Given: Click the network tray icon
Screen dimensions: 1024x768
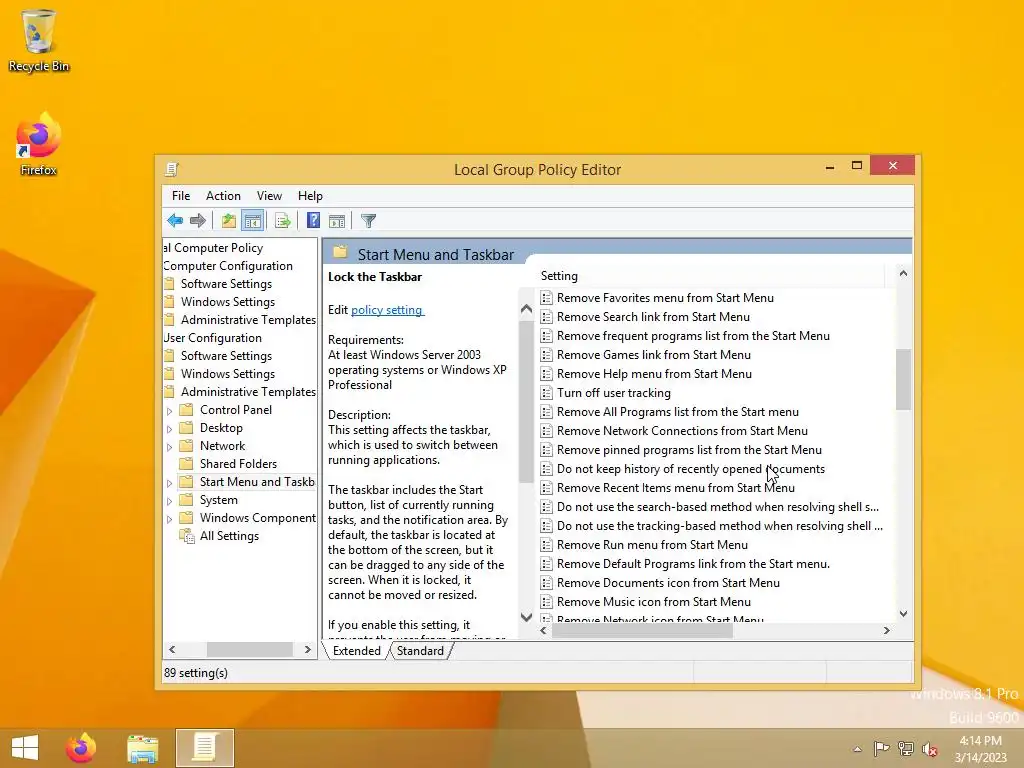Looking at the screenshot, I should [x=906, y=748].
